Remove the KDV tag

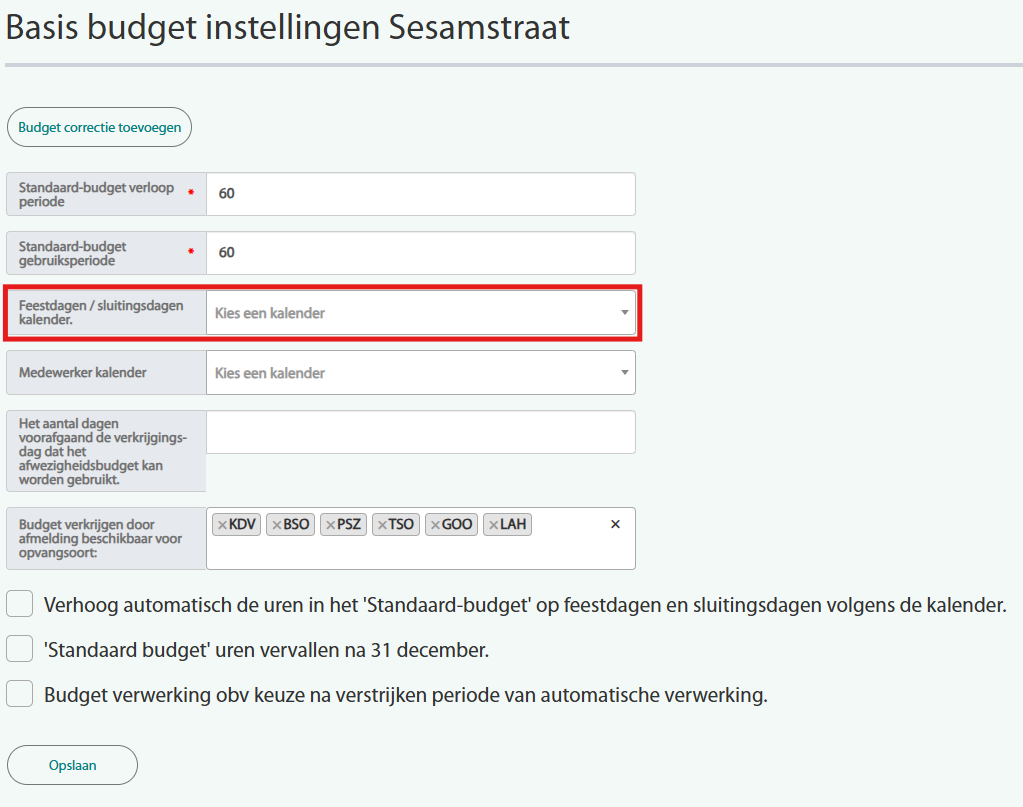point(222,525)
